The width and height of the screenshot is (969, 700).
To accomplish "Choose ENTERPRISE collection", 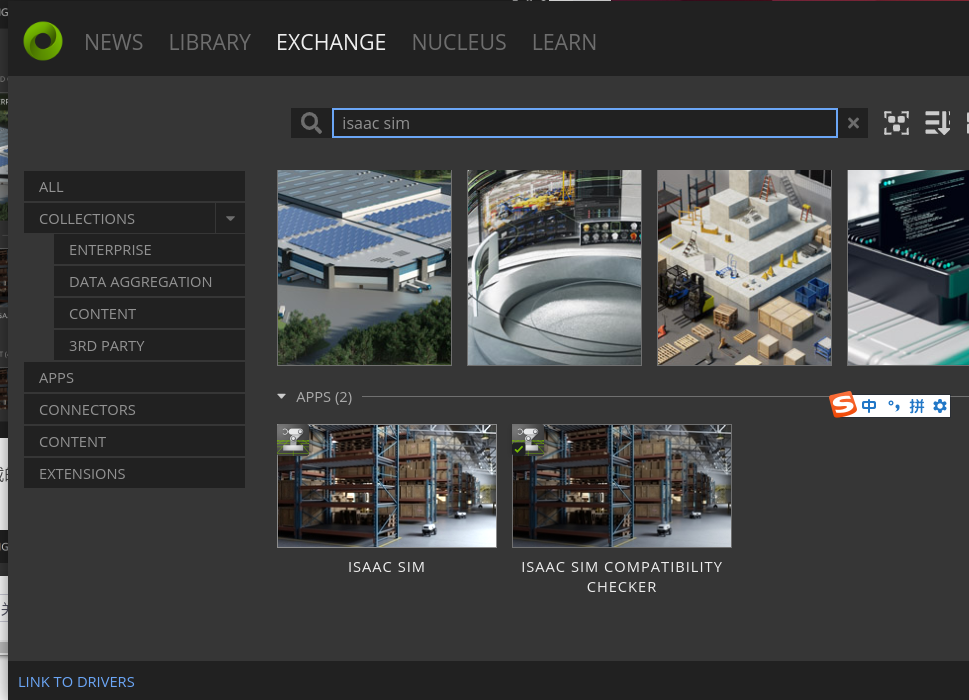I will pyautogui.click(x=149, y=250).
